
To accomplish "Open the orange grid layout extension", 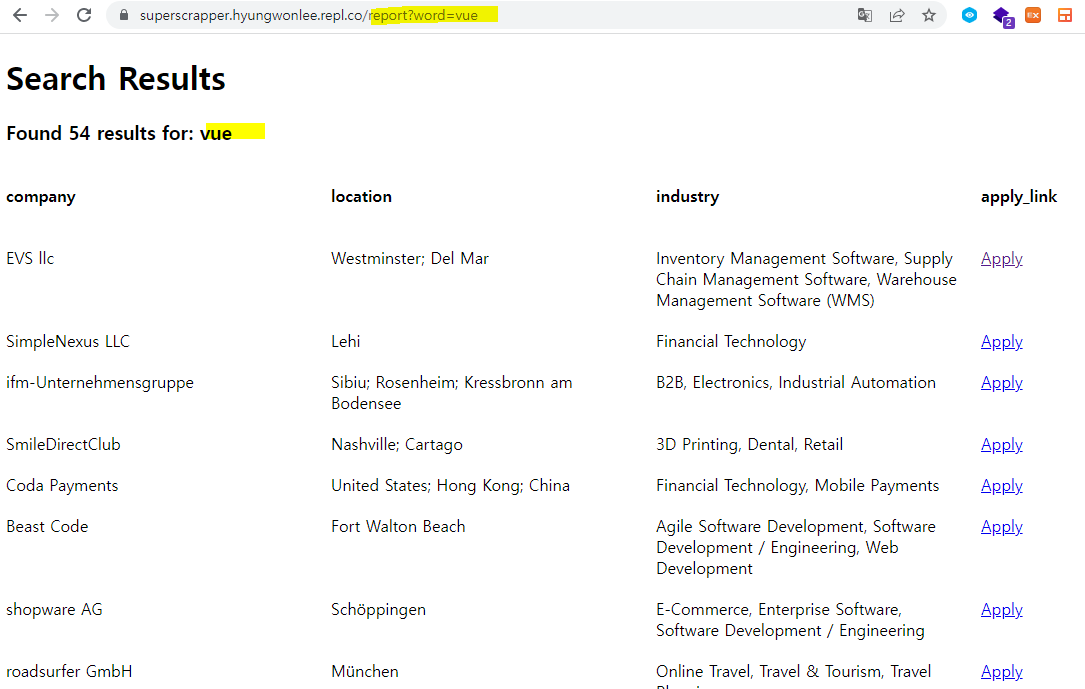I will (x=1065, y=15).
